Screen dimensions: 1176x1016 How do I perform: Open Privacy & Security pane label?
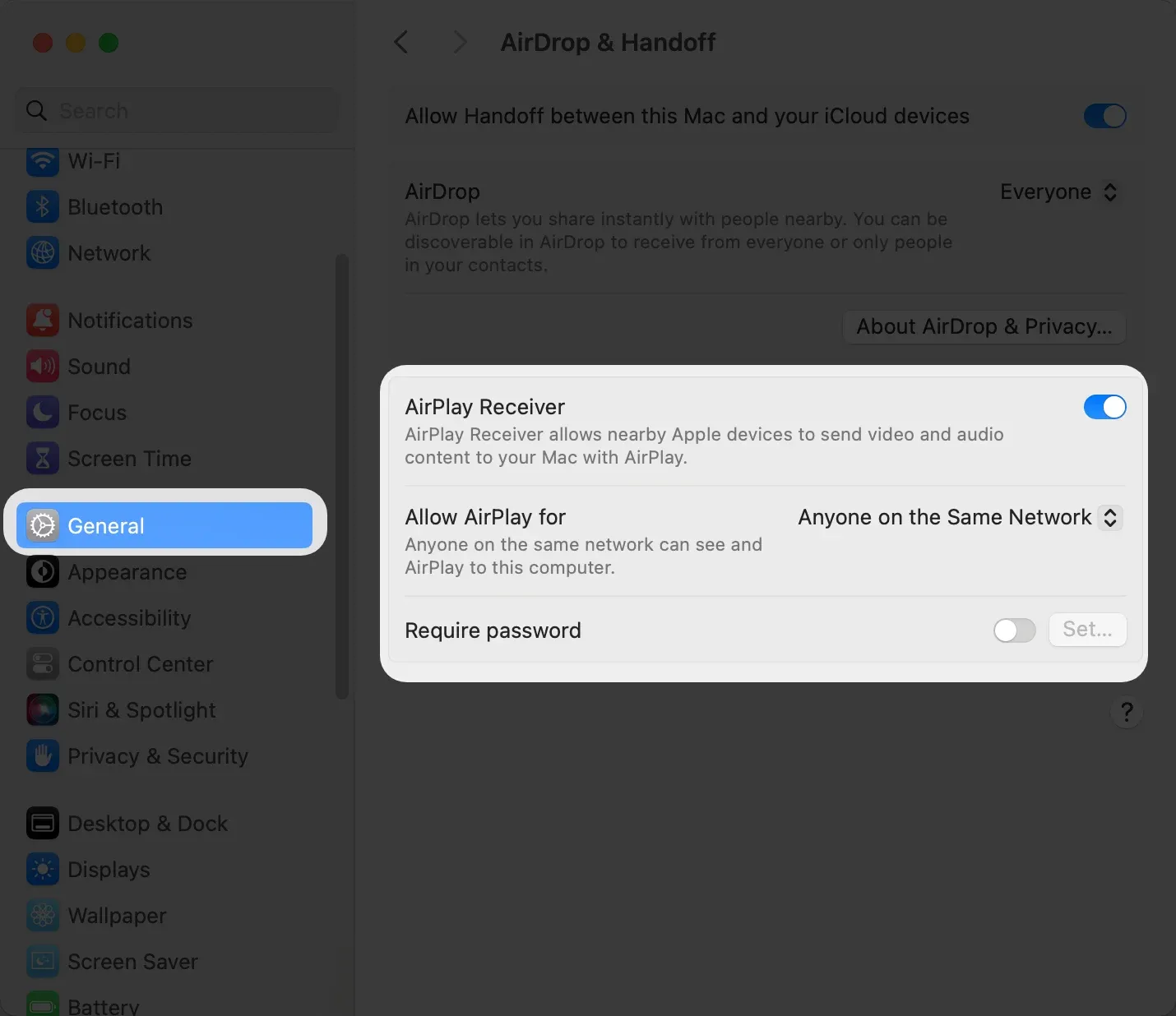pos(158,756)
